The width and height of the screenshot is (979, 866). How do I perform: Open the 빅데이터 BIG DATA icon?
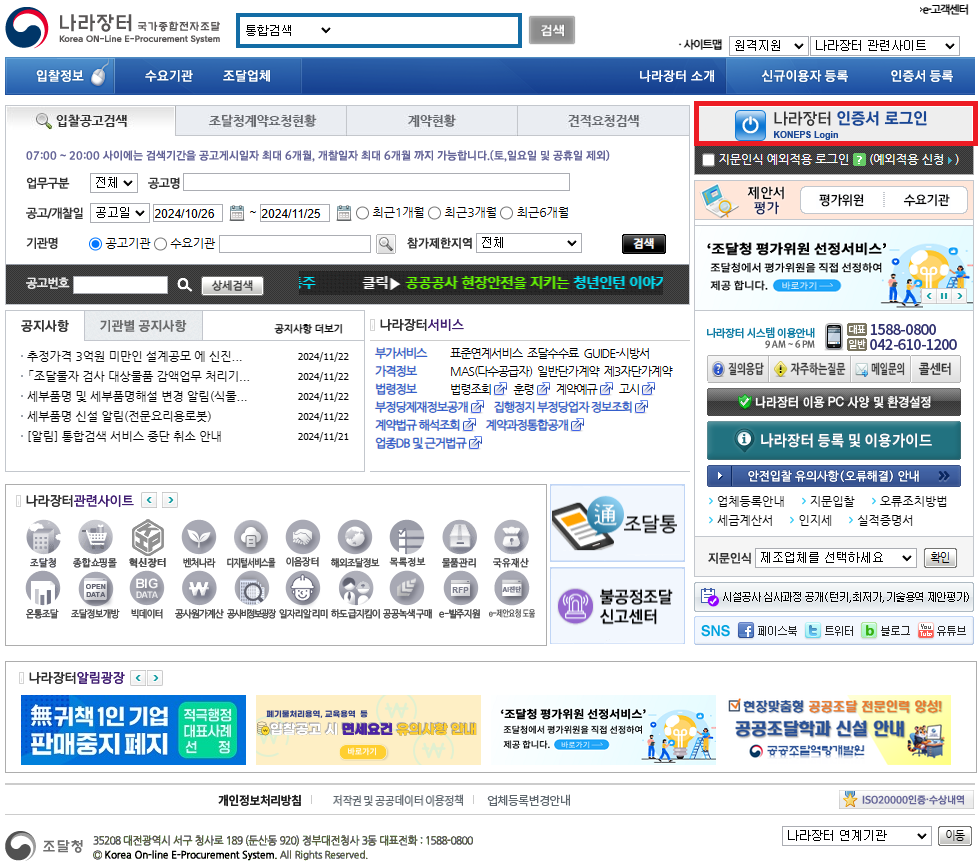tap(147, 589)
